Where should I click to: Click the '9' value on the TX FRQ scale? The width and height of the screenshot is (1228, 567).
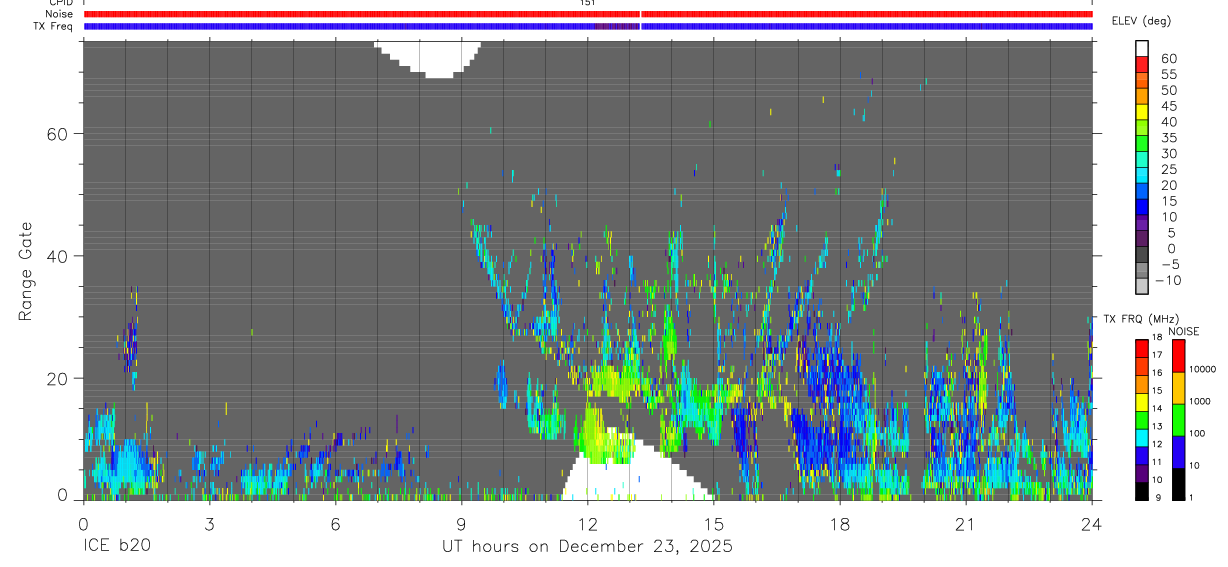(x=1158, y=498)
